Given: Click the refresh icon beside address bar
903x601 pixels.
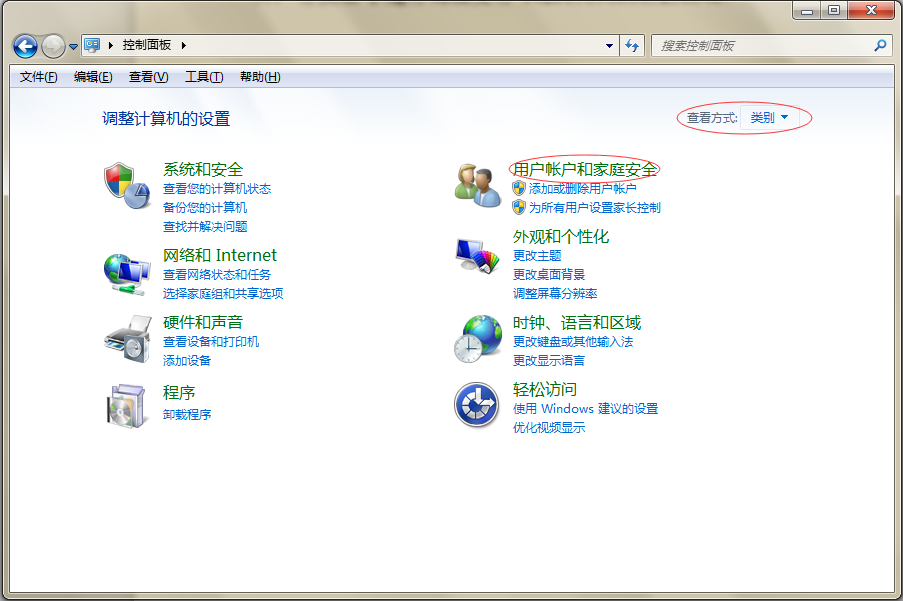Looking at the screenshot, I should pos(632,45).
